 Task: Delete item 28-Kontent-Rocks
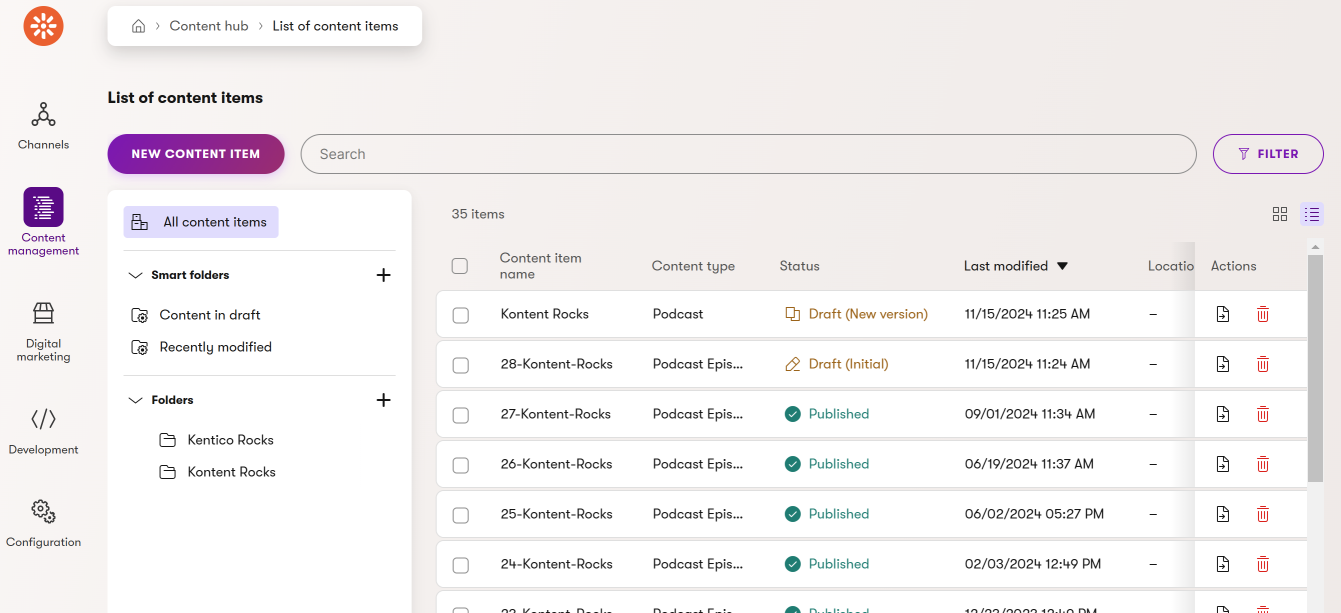click(x=1263, y=364)
